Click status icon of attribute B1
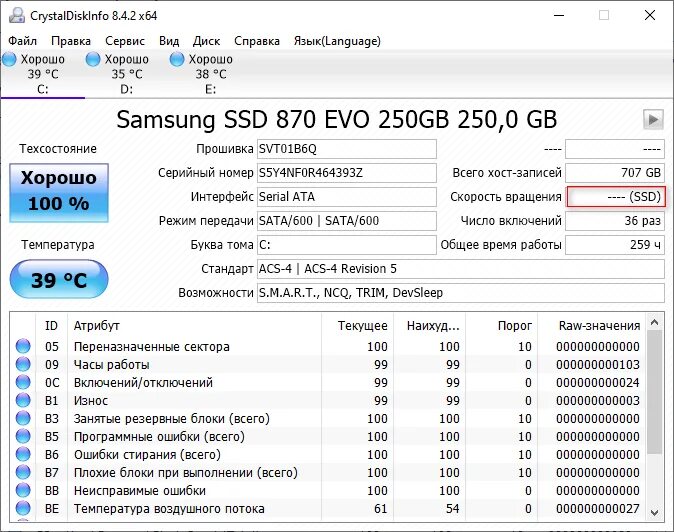674x532 pixels. 23,401
